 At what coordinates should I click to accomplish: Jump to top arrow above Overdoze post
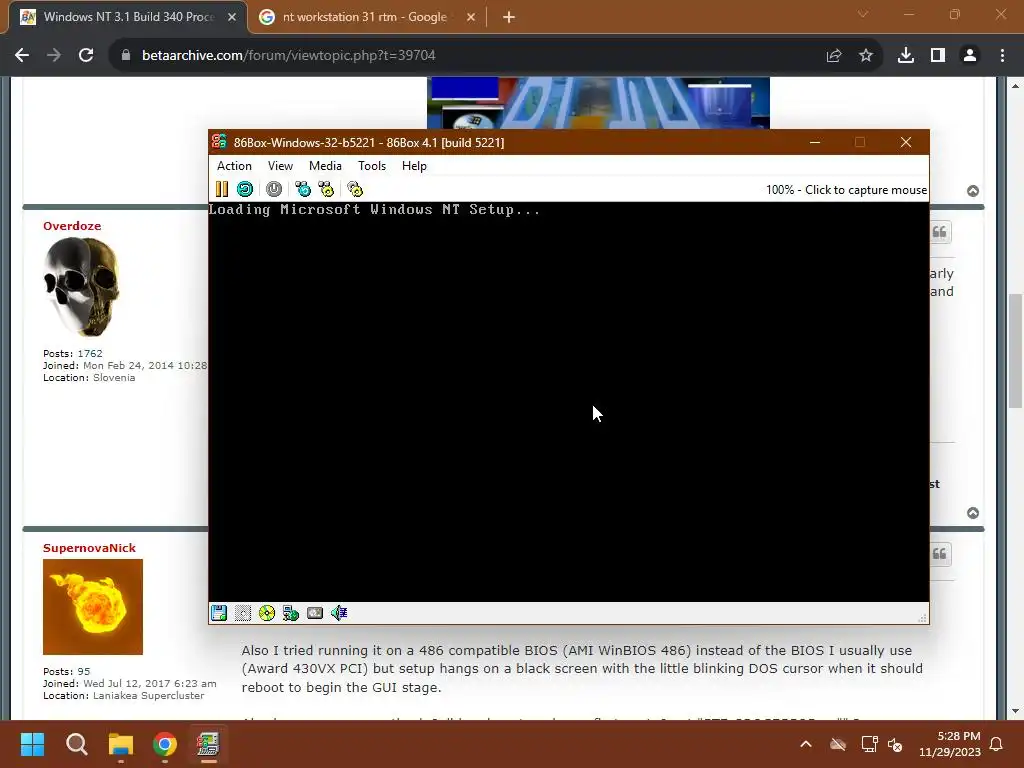(973, 191)
